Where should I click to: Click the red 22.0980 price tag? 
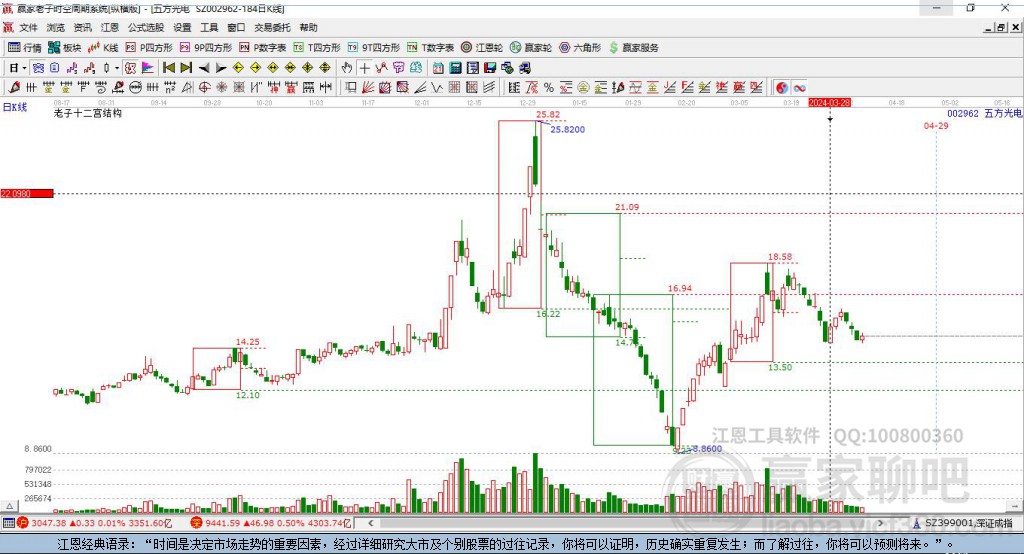27,193
